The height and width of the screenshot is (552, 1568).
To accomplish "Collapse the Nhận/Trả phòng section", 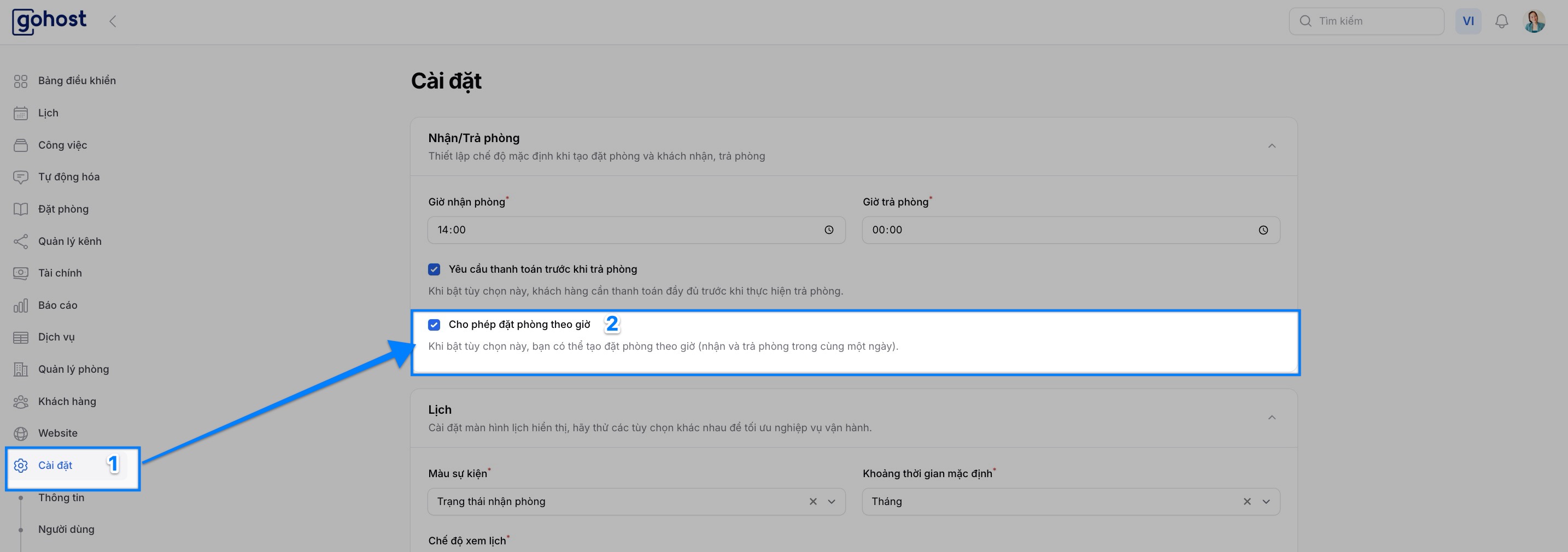I will pyautogui.click(x=1272, y=146).
